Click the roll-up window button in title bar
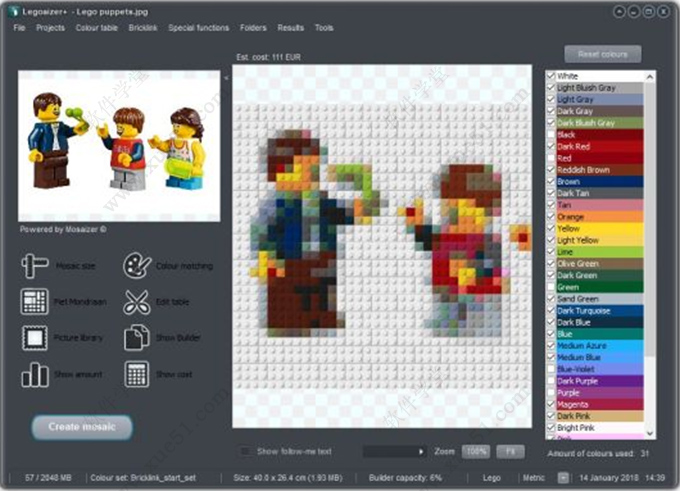The height and width of the screenshot is (491, 680). (619, 12)
